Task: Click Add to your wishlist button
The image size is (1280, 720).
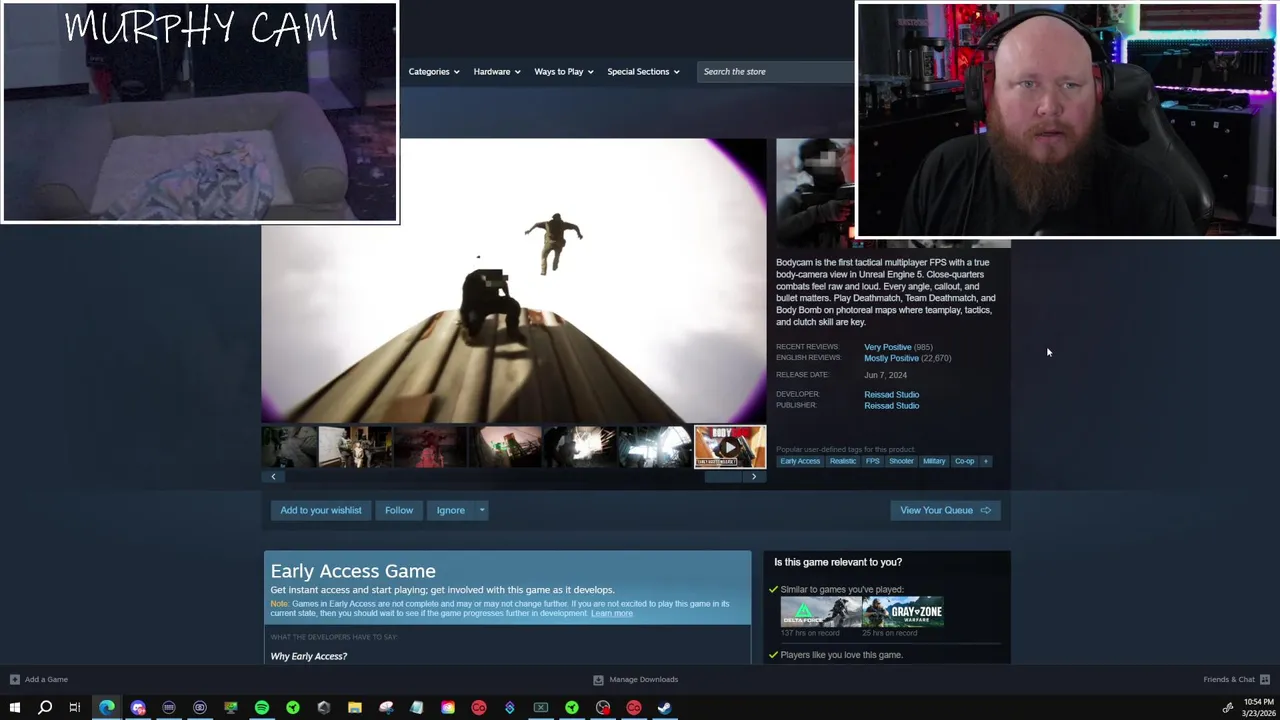Action: coord(321,510)
